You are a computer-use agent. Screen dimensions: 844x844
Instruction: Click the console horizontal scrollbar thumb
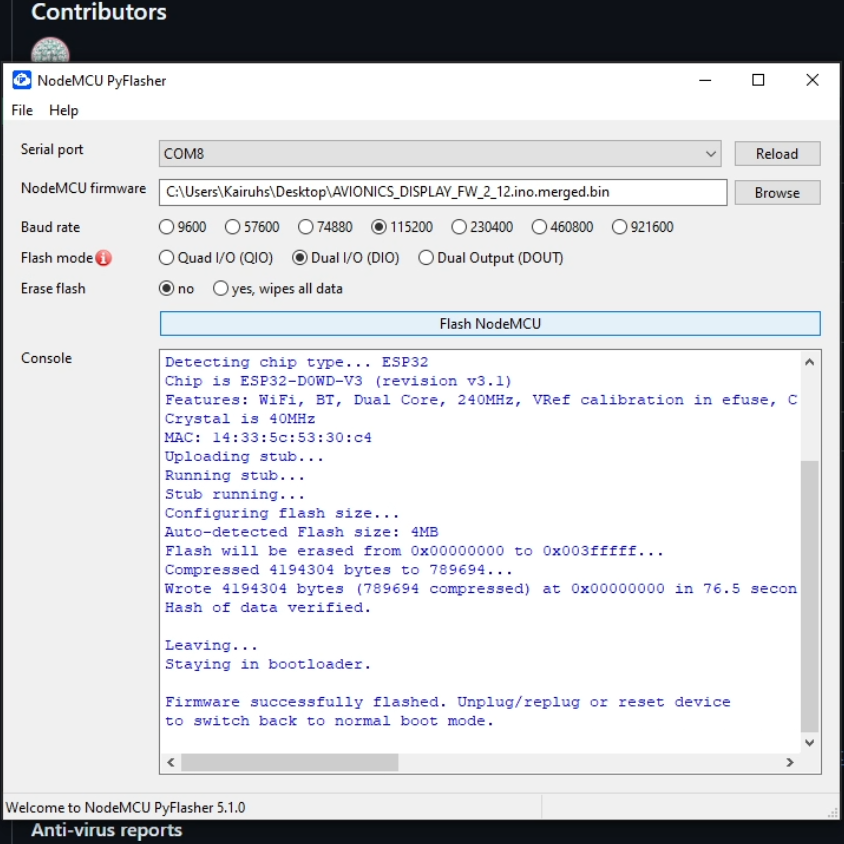tap(290, 762)
